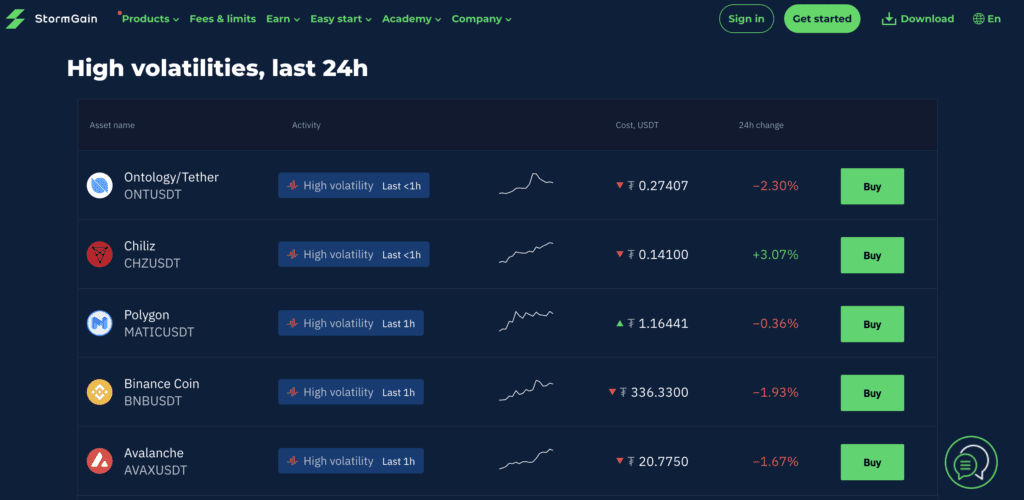1024x500 pixels.
Task: Select the MATICUSDT ticker text
Action: coord(159,332)
